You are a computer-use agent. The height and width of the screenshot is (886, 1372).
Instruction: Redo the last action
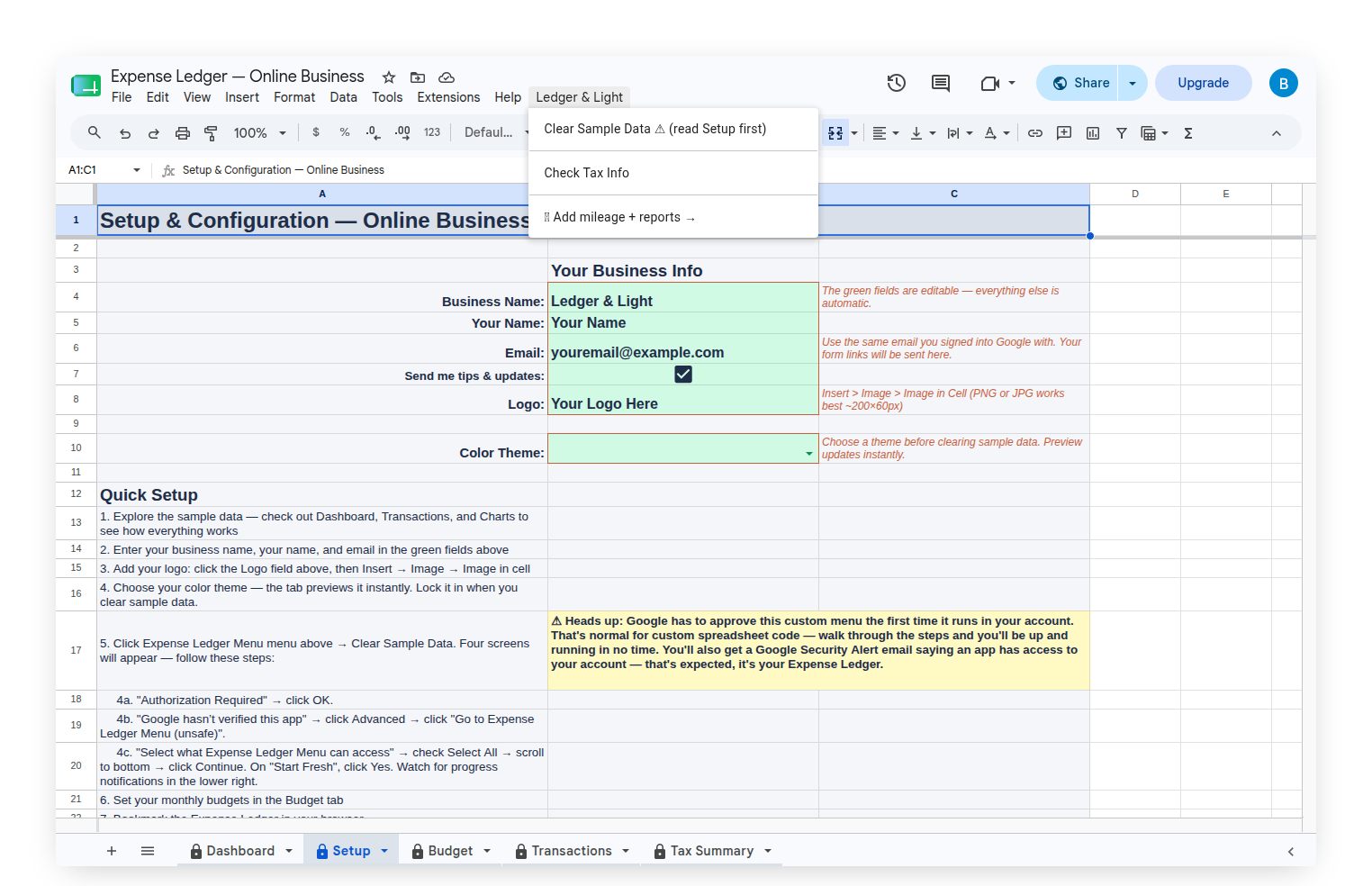(154, 133)
